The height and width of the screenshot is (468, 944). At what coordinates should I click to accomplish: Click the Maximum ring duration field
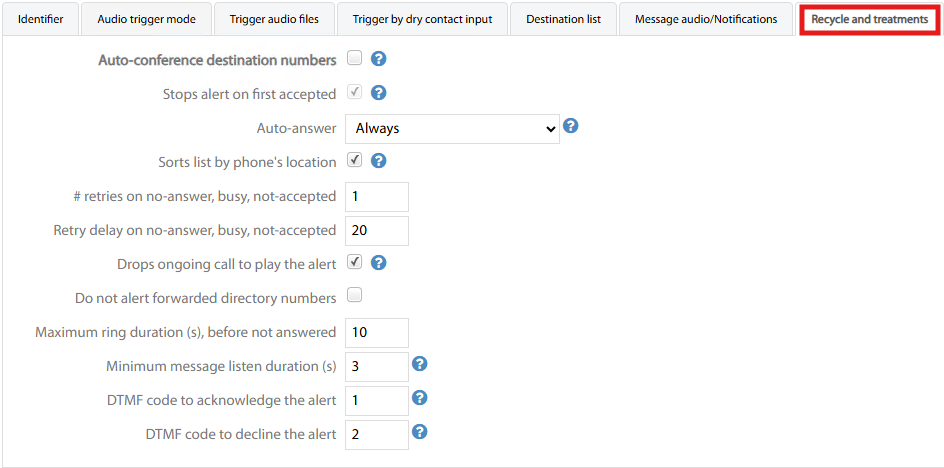coord(377,332)
